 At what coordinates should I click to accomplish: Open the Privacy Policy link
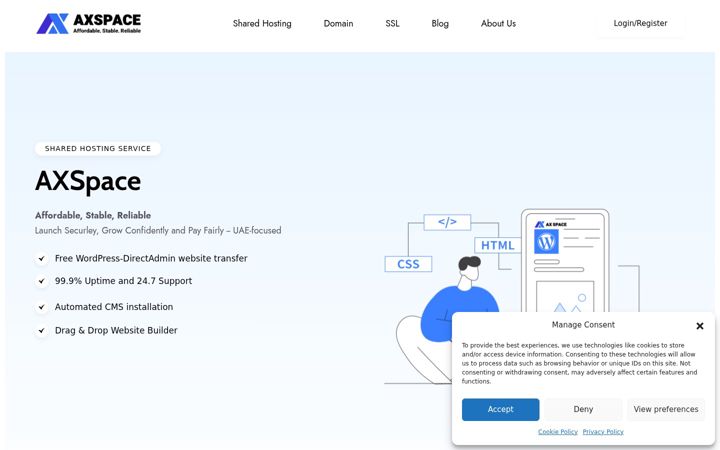[603, 432]
